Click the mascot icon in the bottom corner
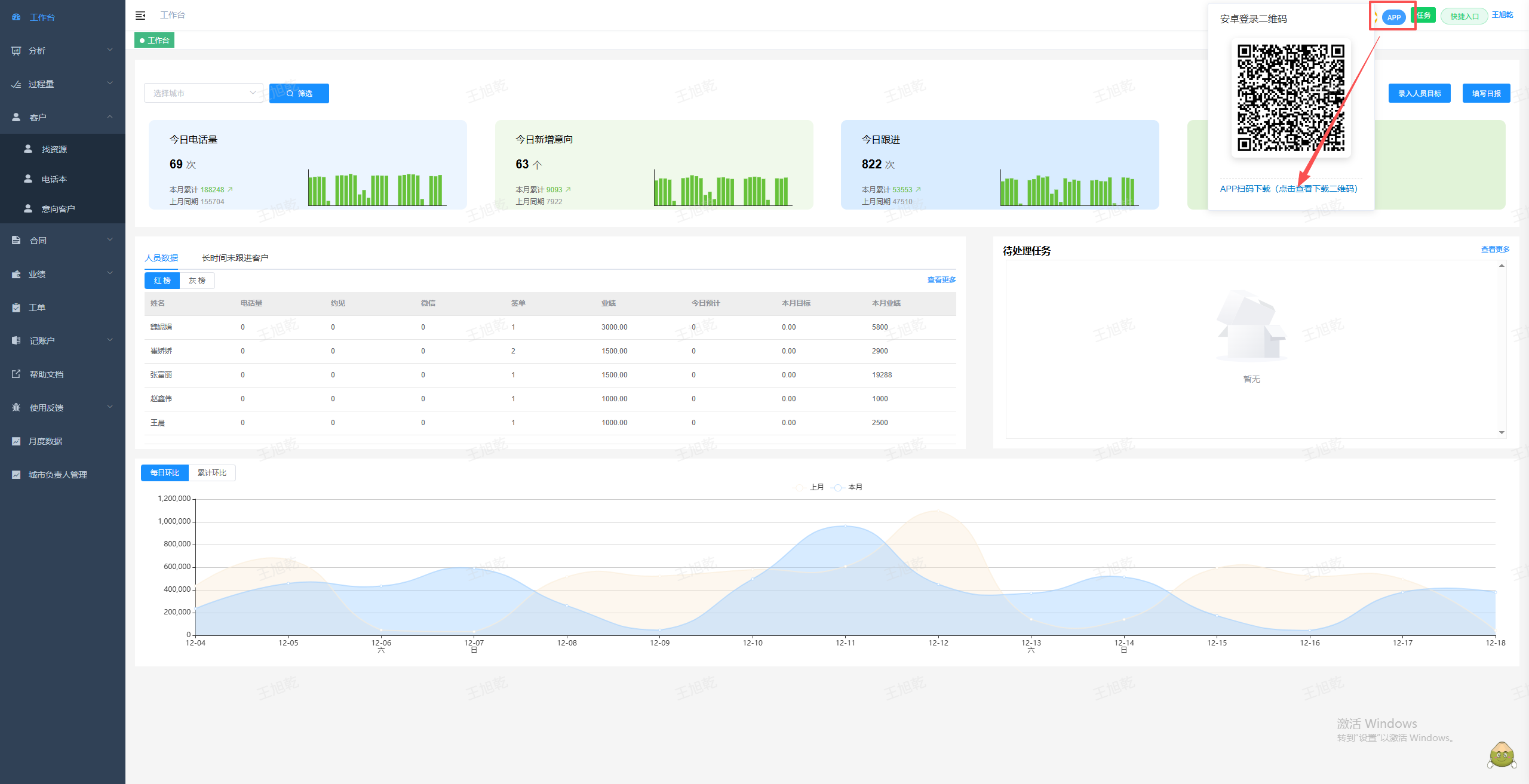1529x784 pixels. (x=1502, y=755)
